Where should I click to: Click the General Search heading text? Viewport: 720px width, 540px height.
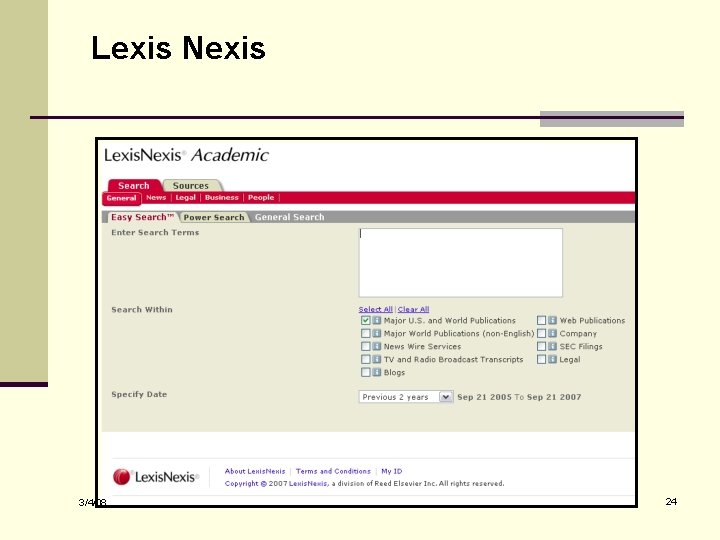tap(290, 217)
